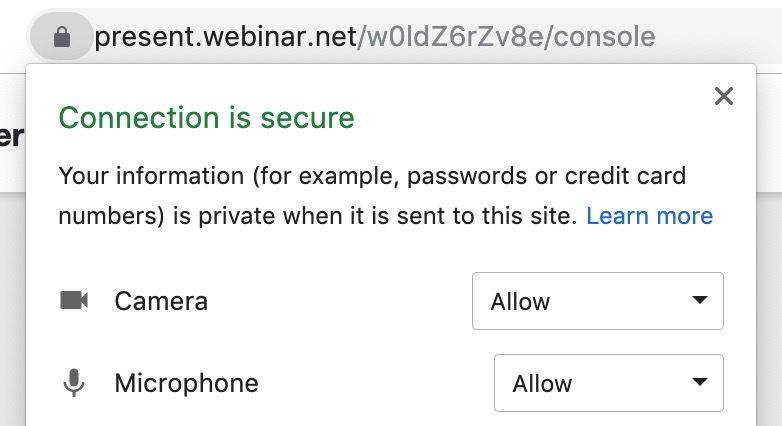
Task: Close the site information popup
Action: pos(724,96)
